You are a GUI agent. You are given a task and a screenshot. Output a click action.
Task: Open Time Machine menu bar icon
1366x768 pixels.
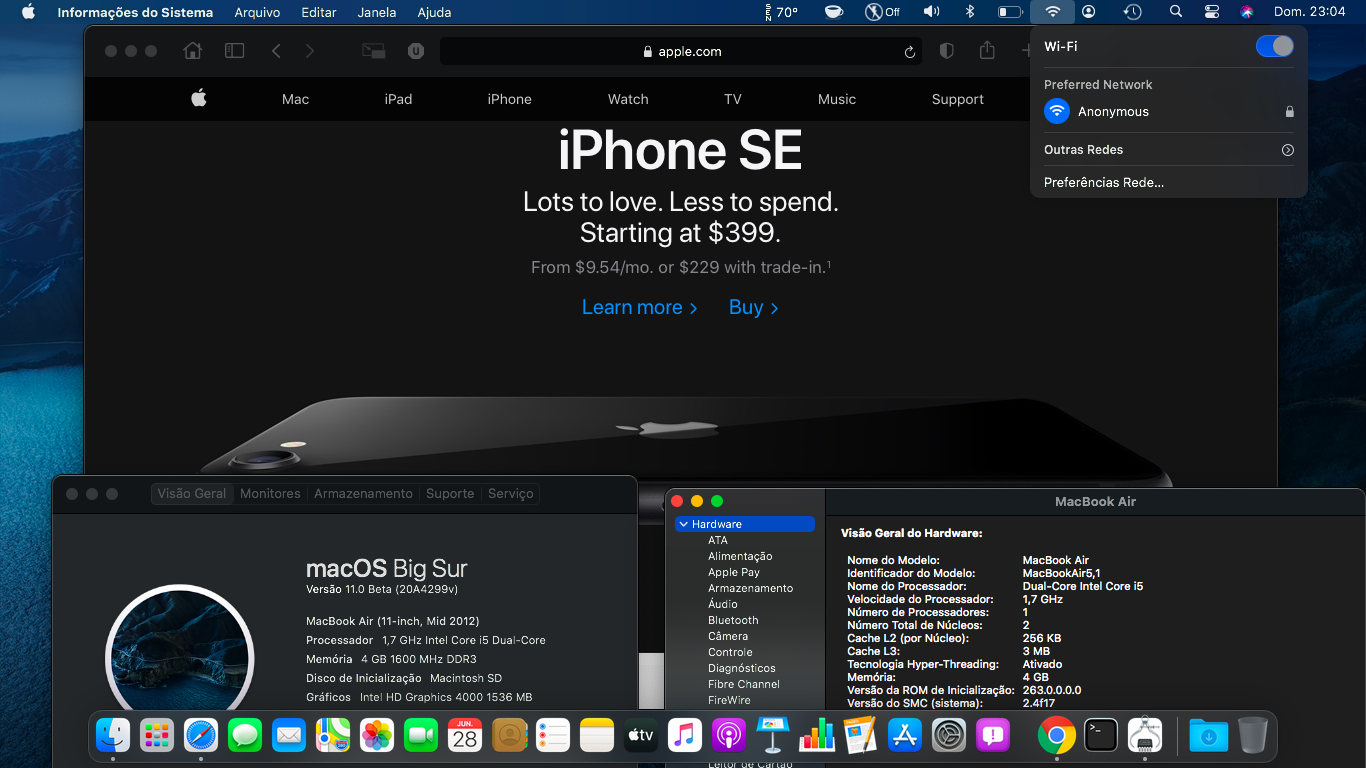[1132, 12]
